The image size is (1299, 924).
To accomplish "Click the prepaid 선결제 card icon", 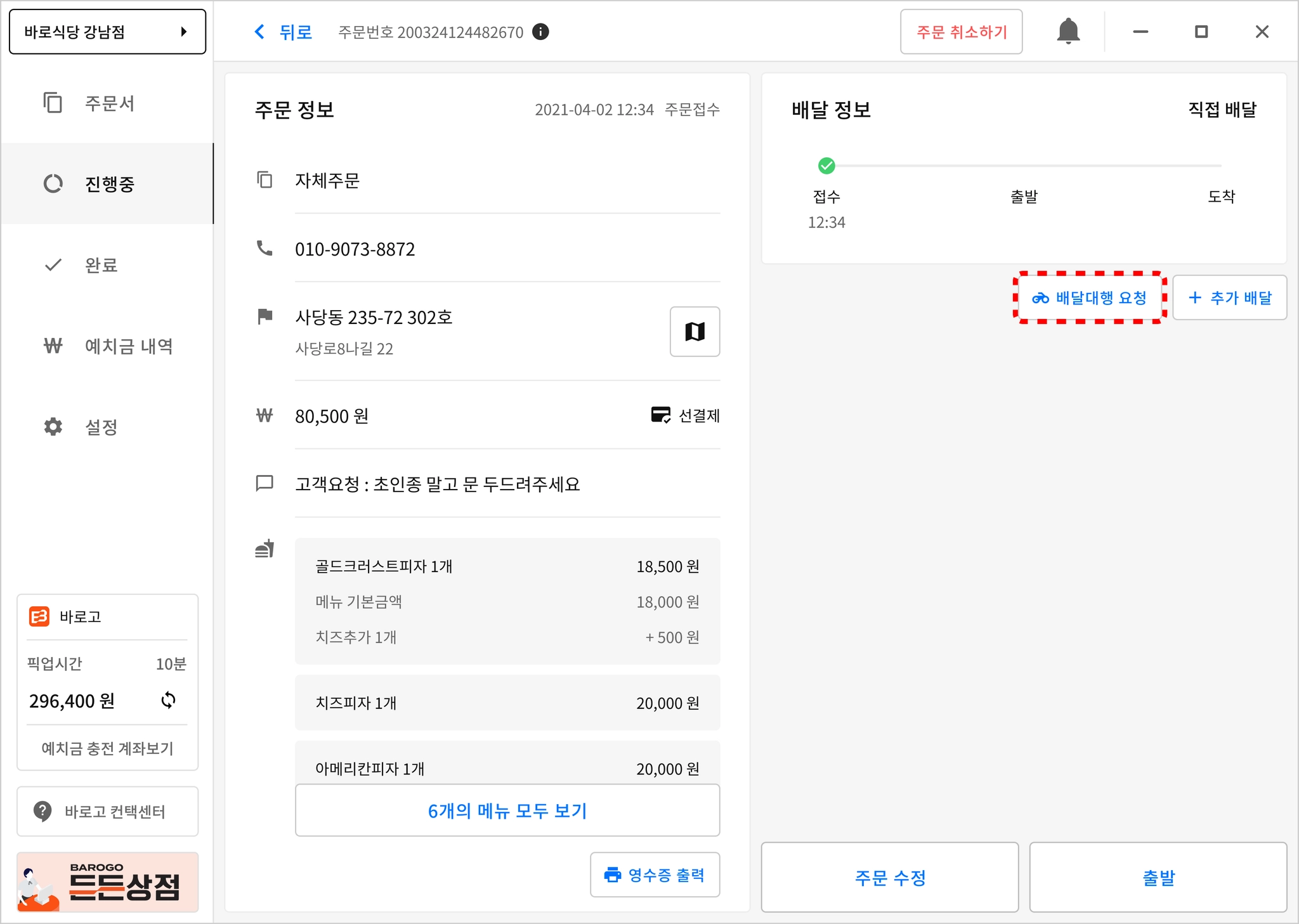I will tap(660, 415).
